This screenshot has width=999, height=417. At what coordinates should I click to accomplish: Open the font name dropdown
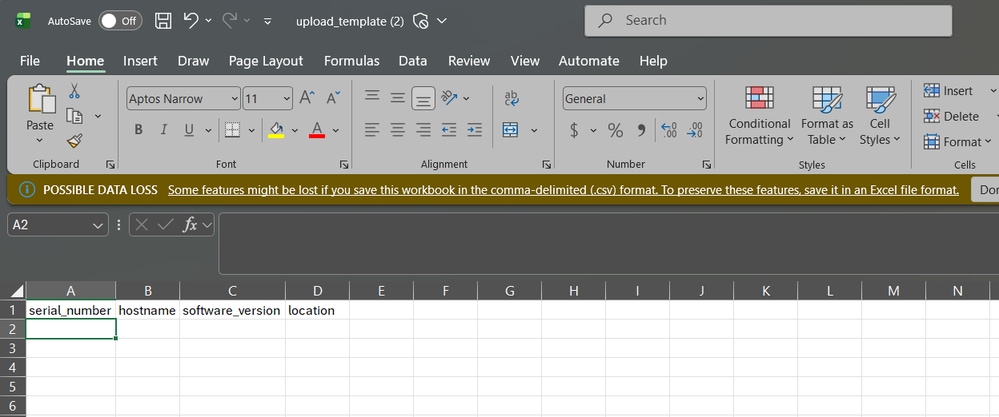tap(234, 99)
